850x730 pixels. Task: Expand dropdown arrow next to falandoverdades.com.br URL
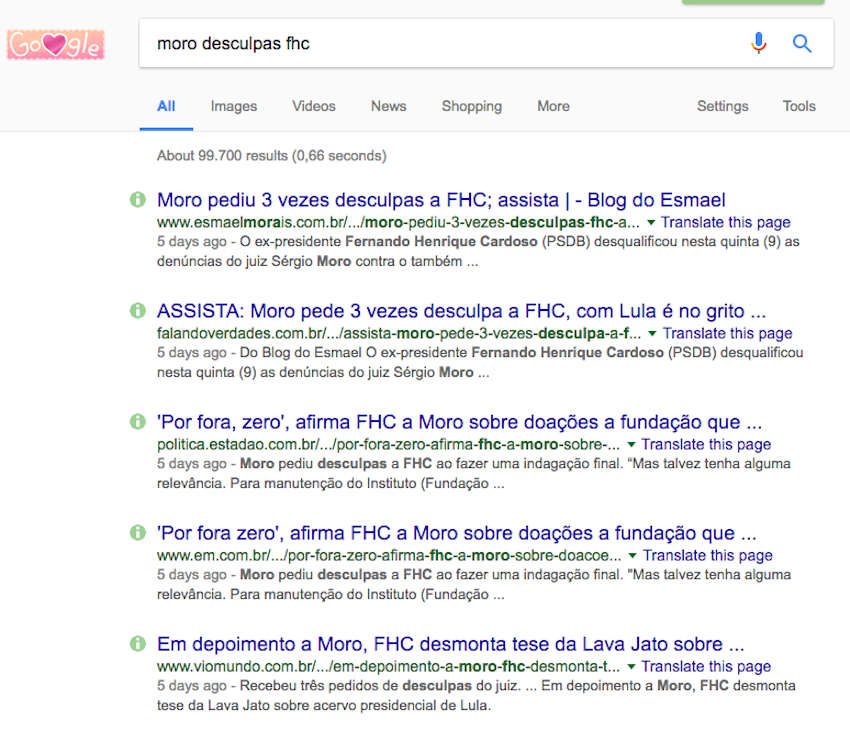(653, 334)
